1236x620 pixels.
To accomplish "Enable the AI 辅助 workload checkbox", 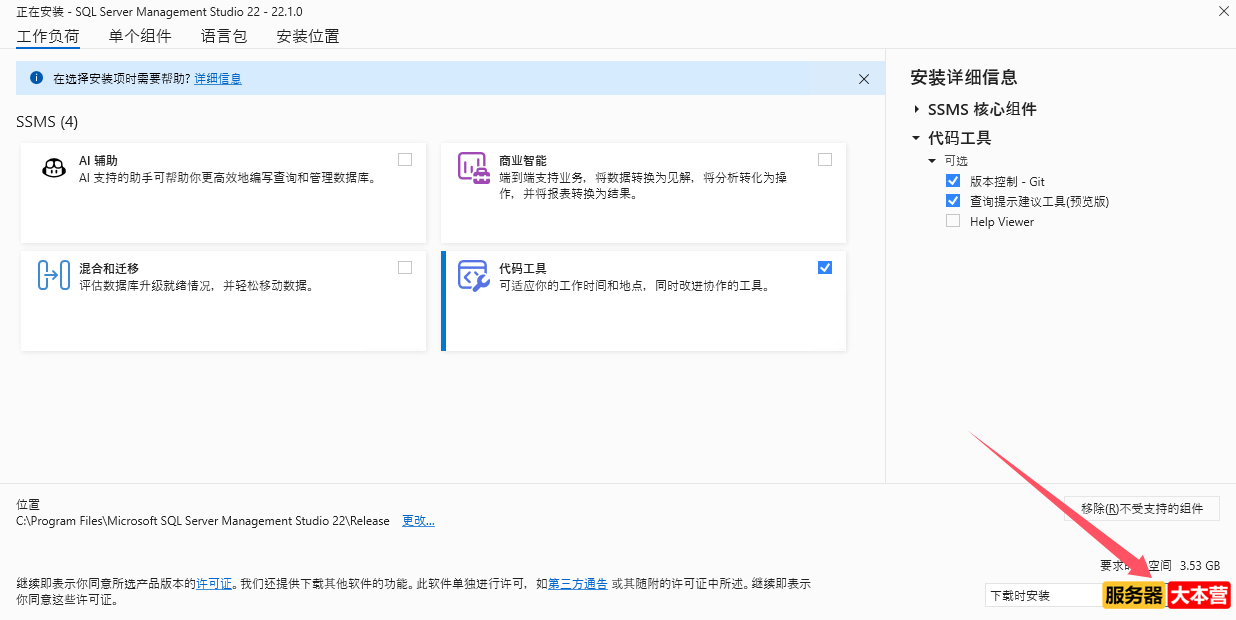I will 405,158.
